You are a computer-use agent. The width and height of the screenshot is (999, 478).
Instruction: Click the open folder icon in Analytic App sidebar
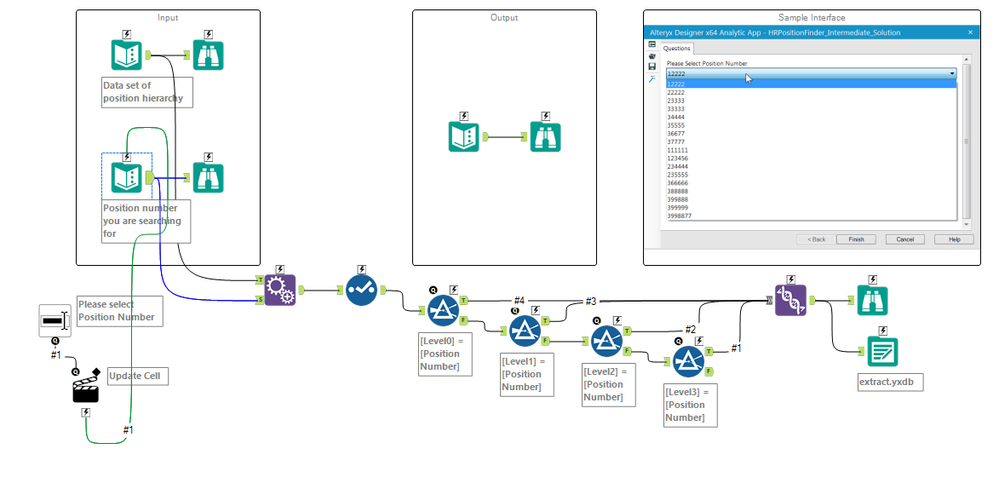[x=652, y=56]
